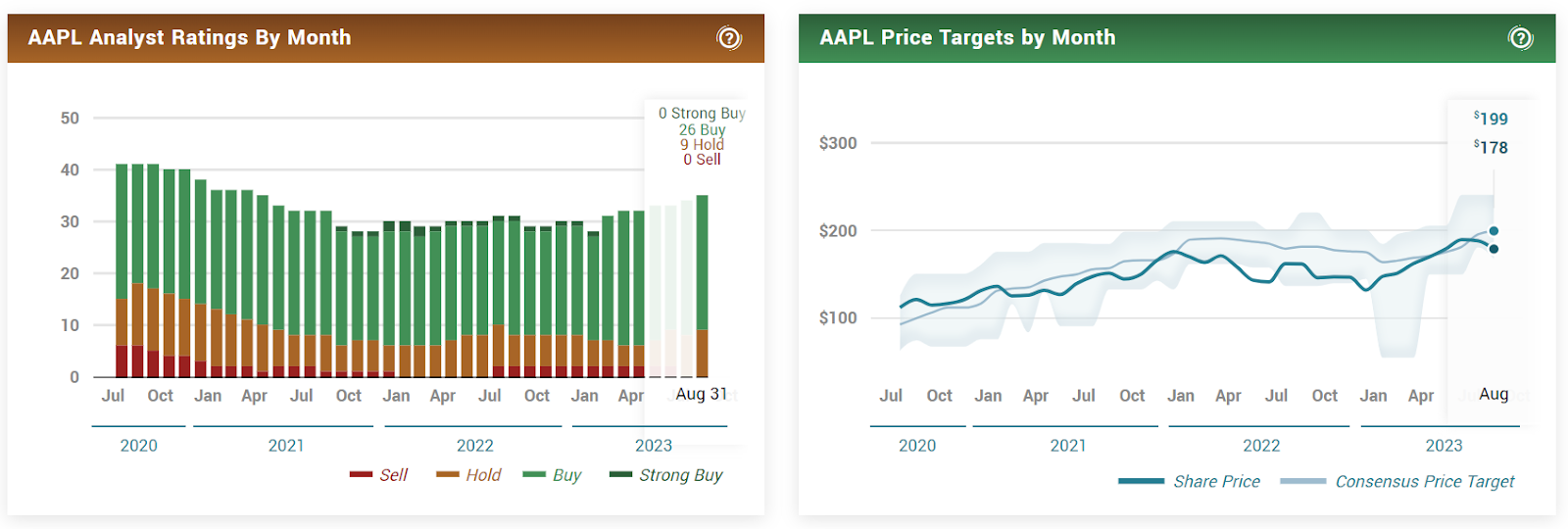This screenshot has width=1568, height=529.
Task: Click the '26 Buy' tooltip value
Action: (x=702, y=129)
